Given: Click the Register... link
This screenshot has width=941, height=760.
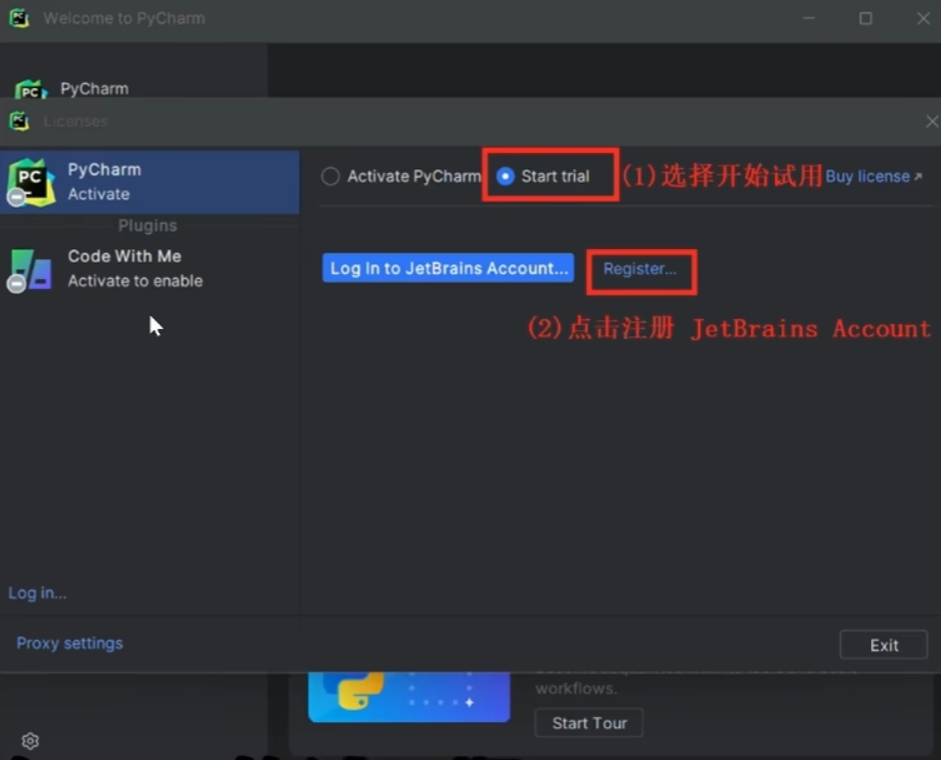Looking at the screenshot, I should (x=640, y=269).
